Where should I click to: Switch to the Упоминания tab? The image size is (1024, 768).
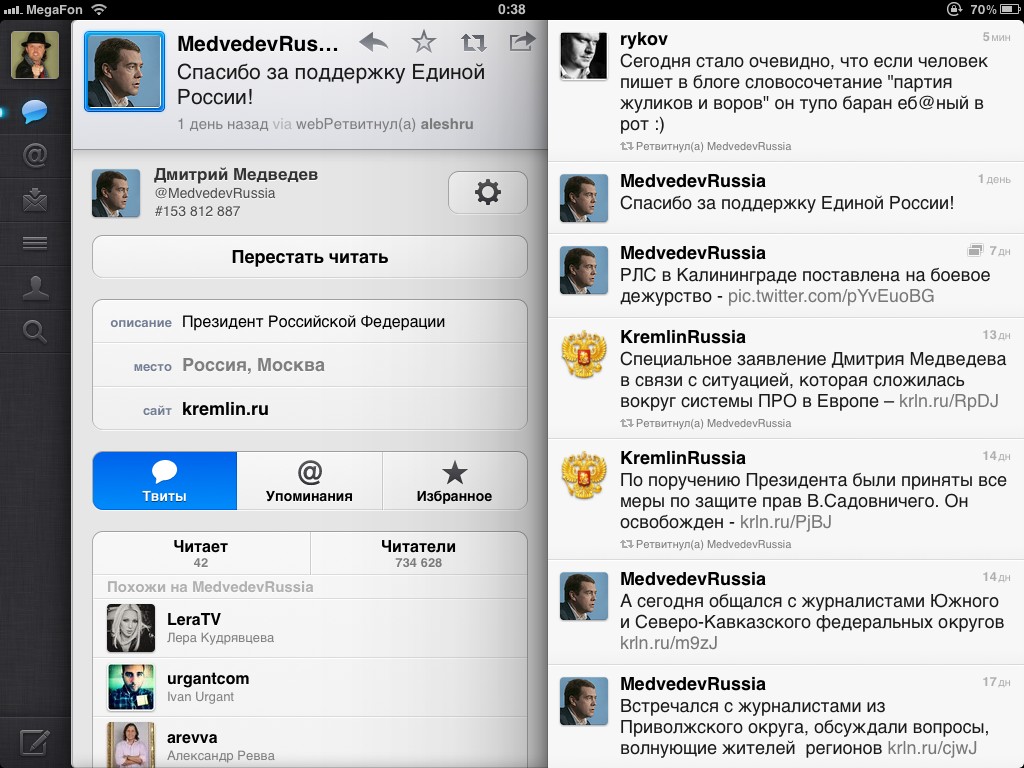[x=309, y=481]
